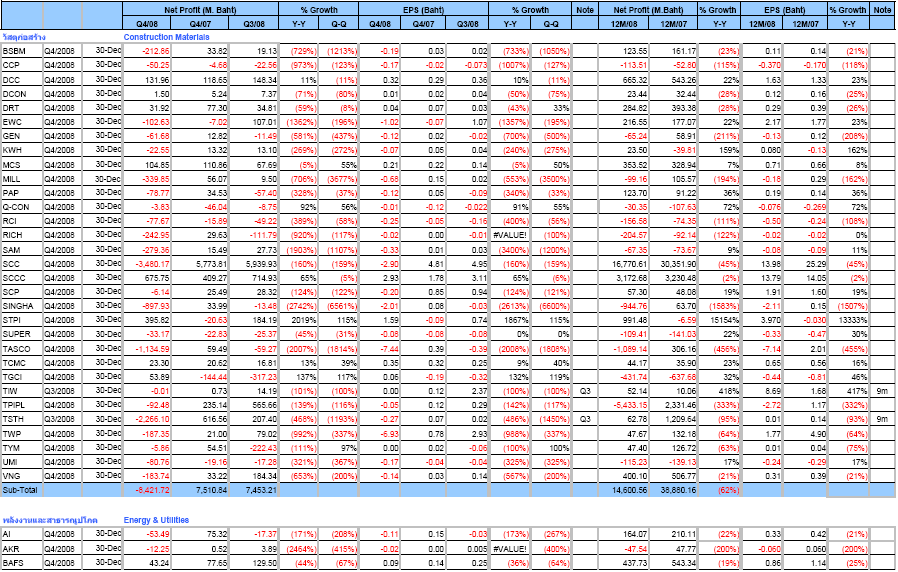Select the #VALUE! cell in RICH row
The image size is (898, 572).
pos(510,235)
